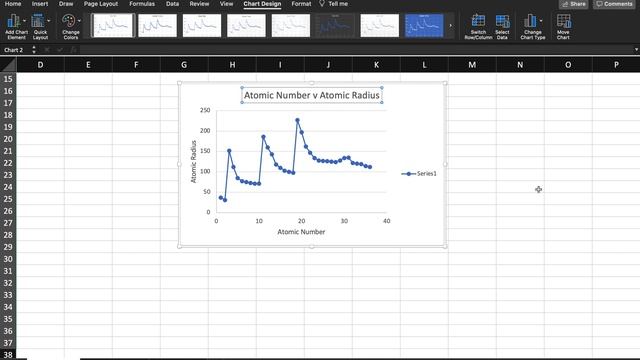This screenshot has height=360, width=640.
Task: Switch to the Home tab
Action: [x=13, y=4]
